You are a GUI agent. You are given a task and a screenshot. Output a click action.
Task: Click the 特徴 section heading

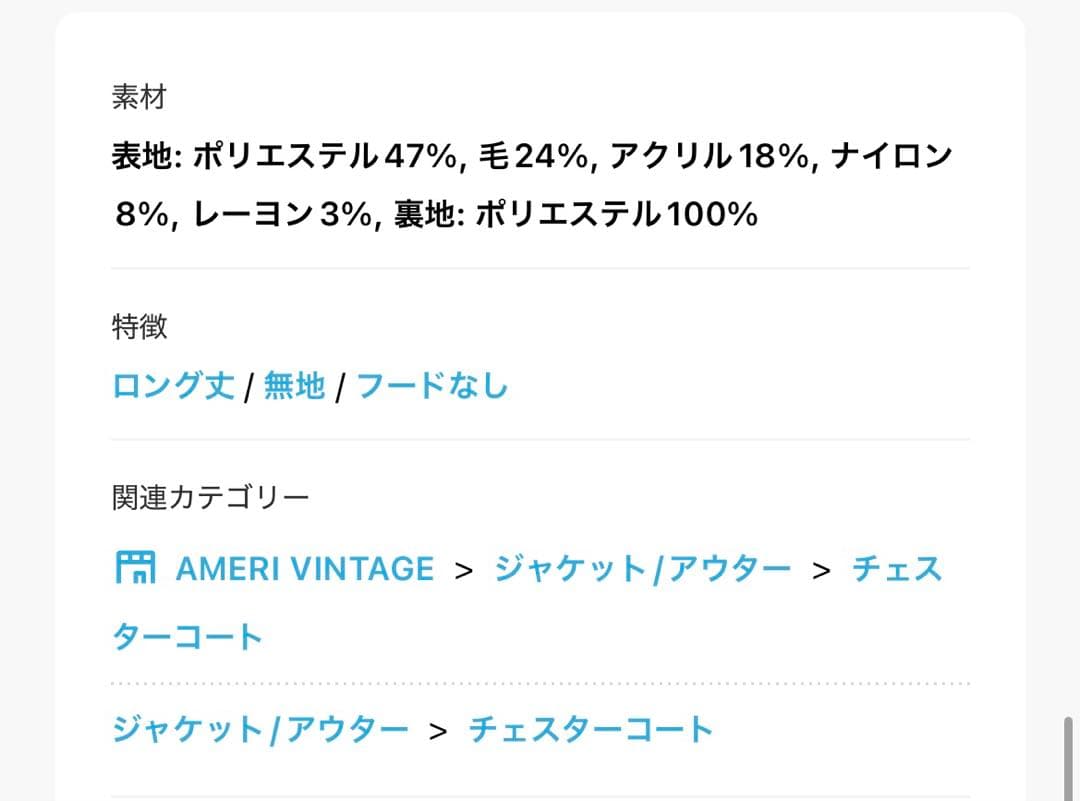(x=138, y=327)
